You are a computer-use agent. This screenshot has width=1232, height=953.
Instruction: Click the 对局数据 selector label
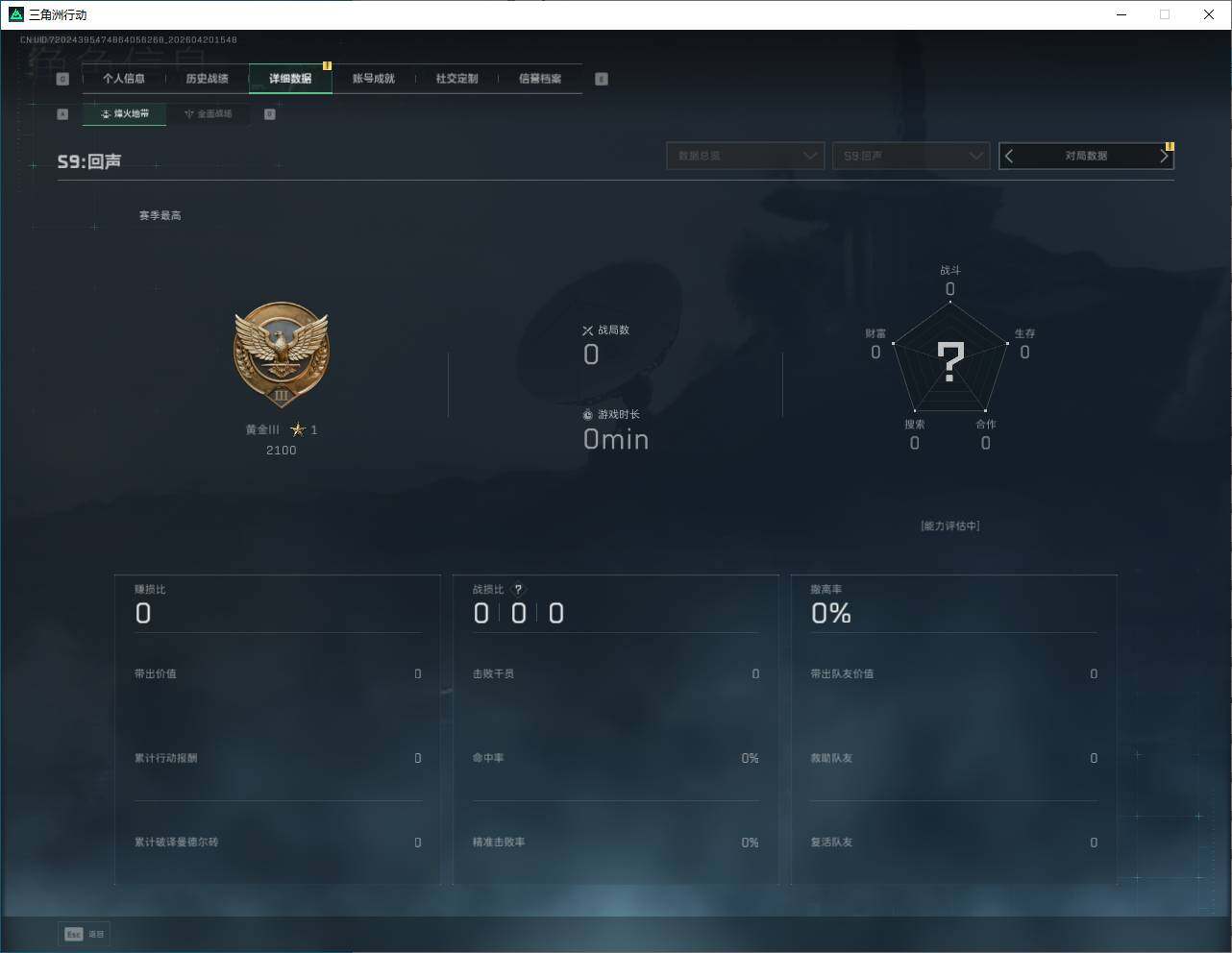(x=1086, y=156)
